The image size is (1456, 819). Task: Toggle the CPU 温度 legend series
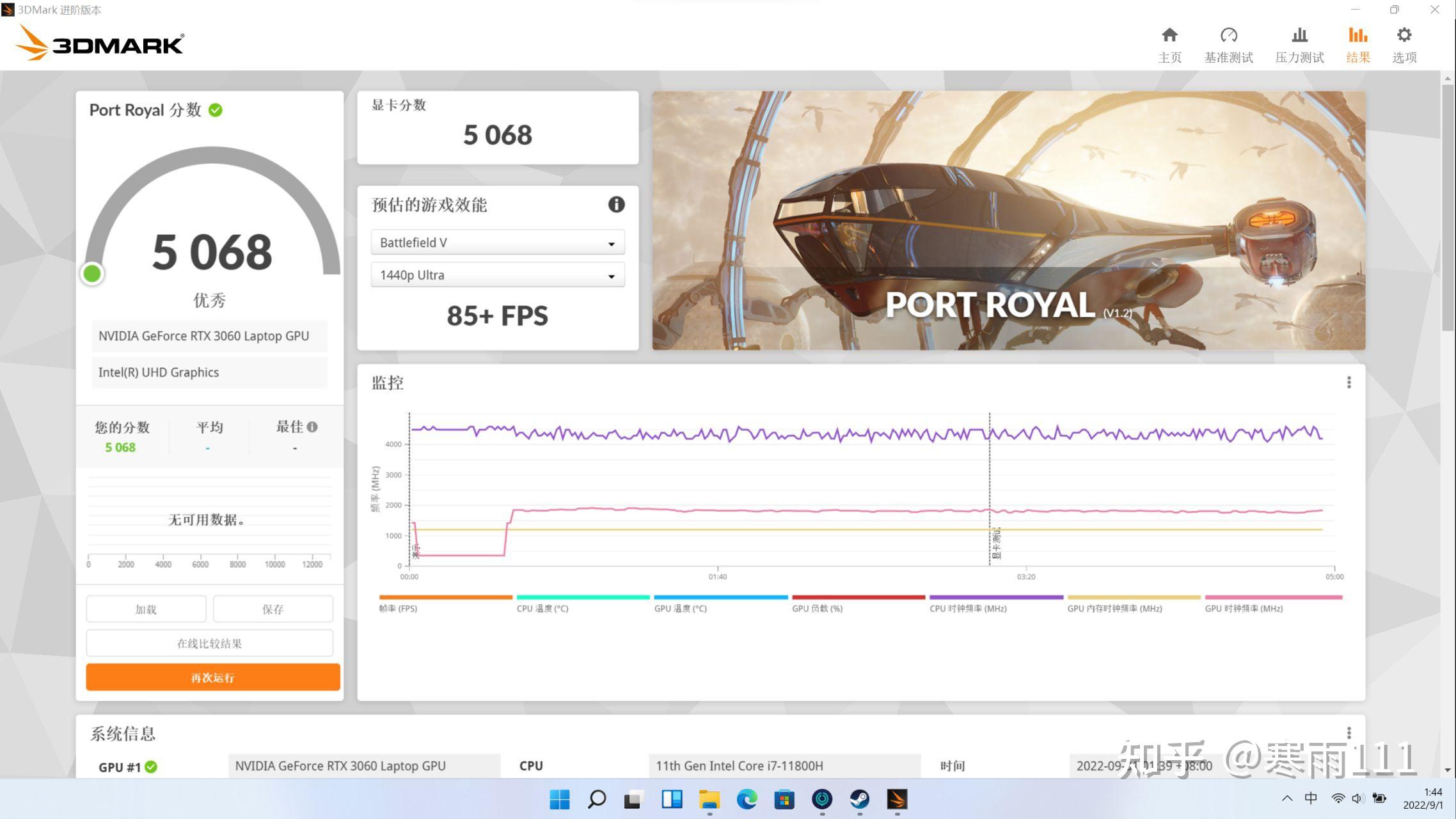click(x=542, y=608)
